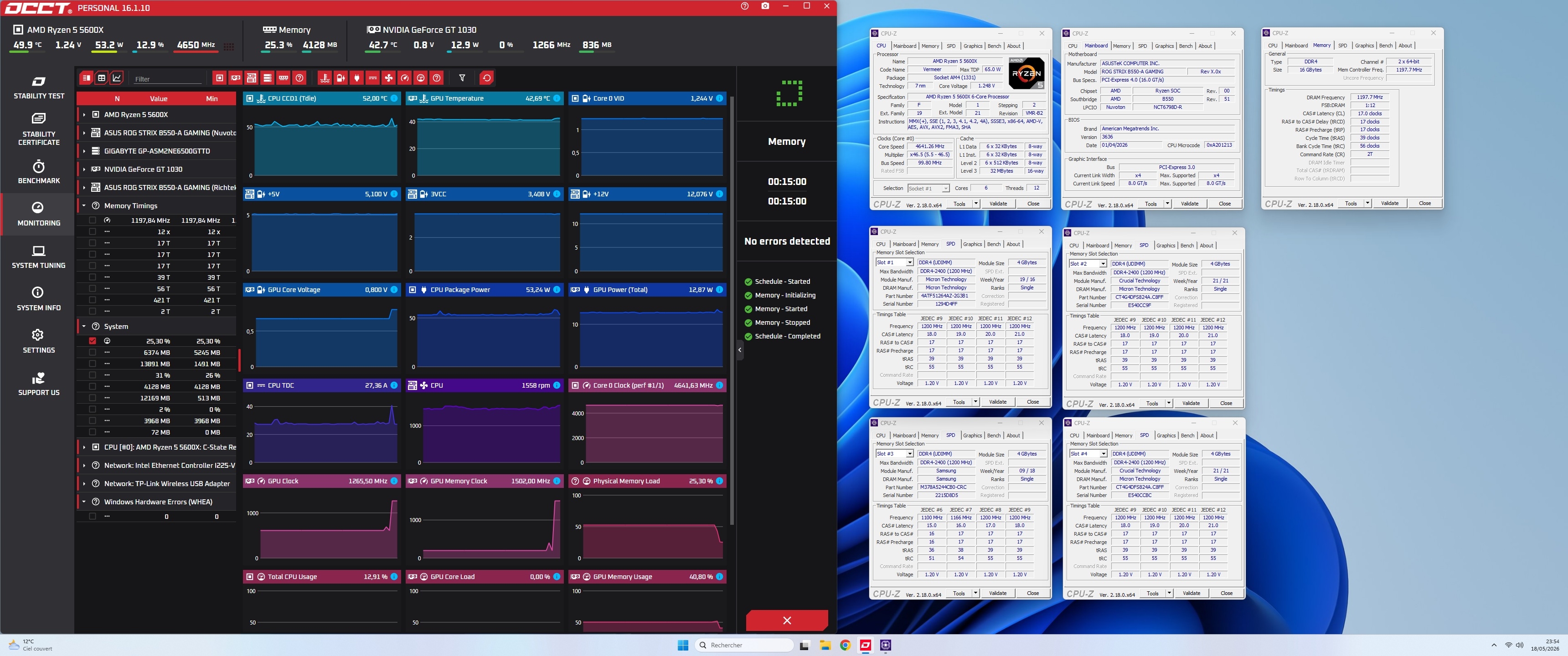Toggle the RAM module sensor filter icon
This screenshot has width=1568, height=656.
tap(283, 78)
